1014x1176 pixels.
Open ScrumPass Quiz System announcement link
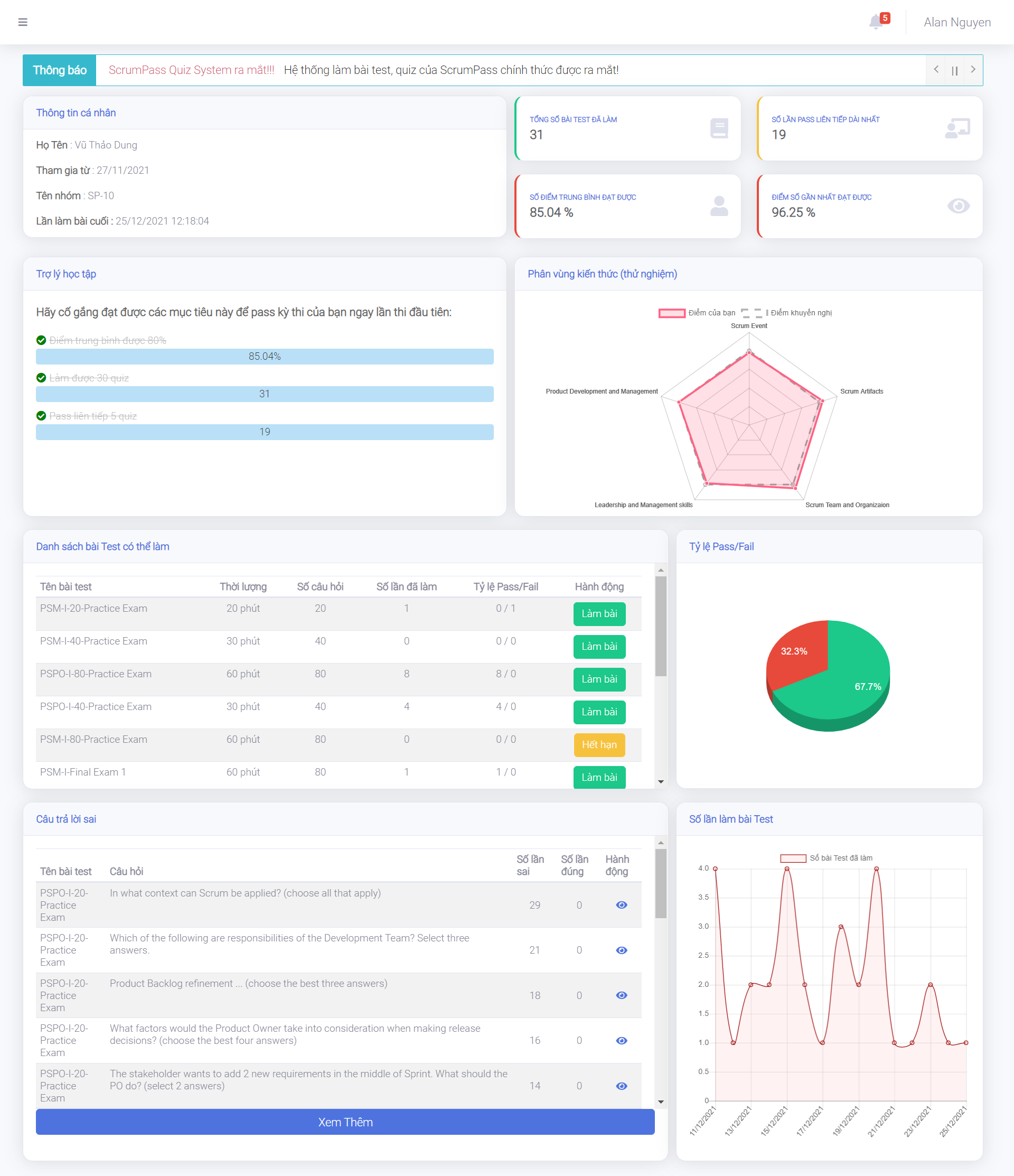pyautogui.click(x=191, y=70)
